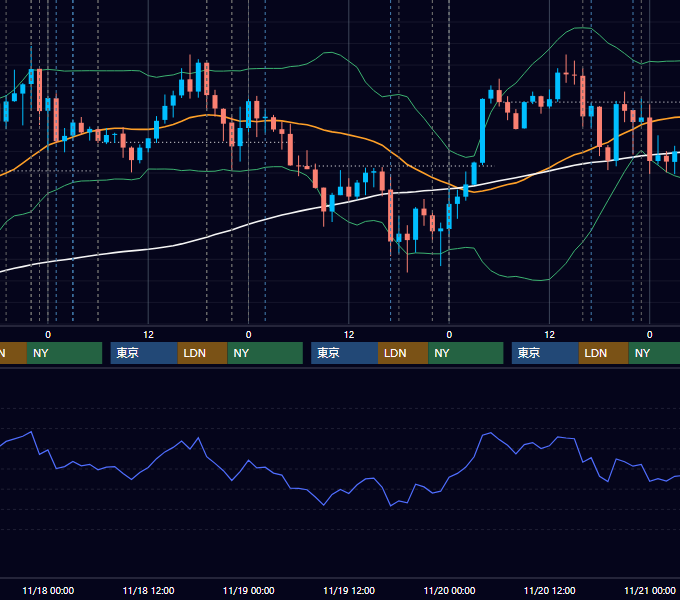Click the 11/19 12:00 time axis label

click(x=349, y=590)
